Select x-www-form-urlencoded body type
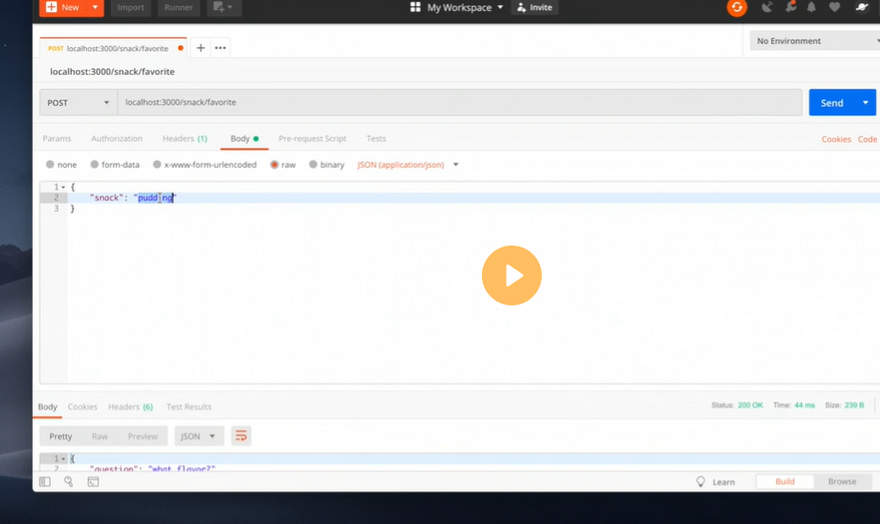Viewport: 880px width, 524px height. (205, 164)
